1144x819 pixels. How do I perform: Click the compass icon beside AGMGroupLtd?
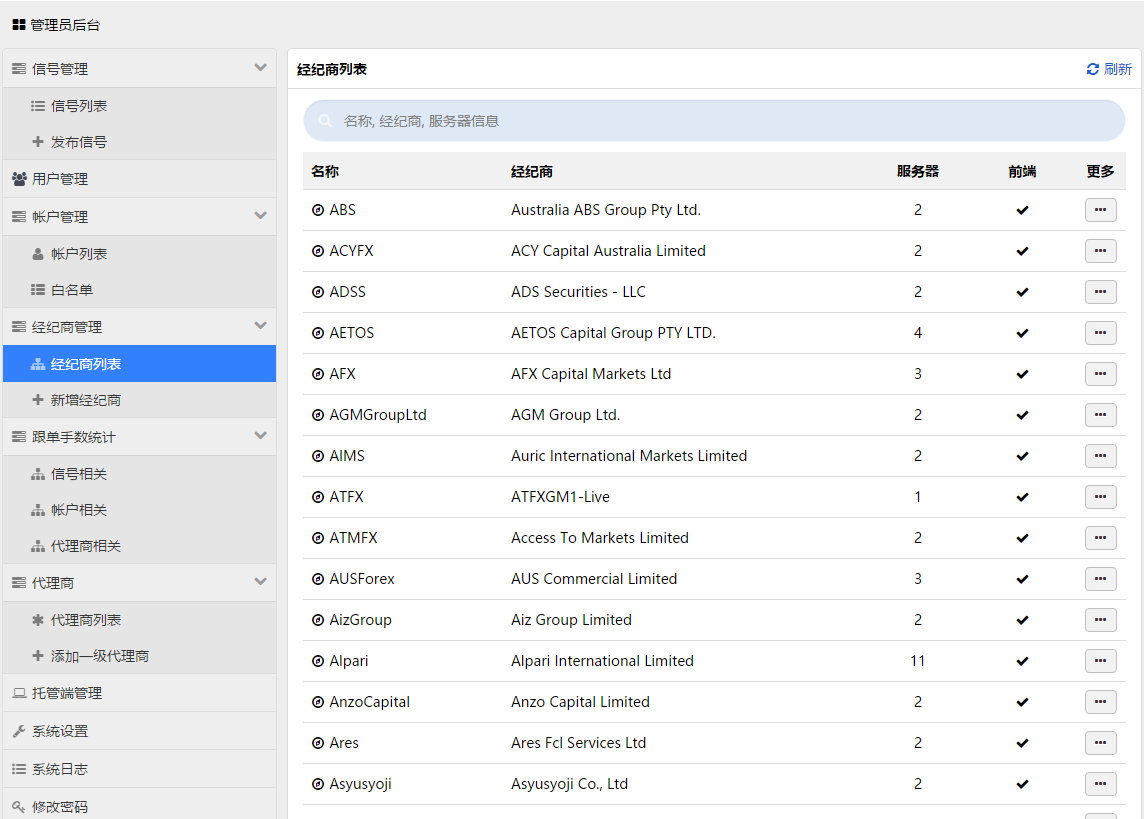318,415
